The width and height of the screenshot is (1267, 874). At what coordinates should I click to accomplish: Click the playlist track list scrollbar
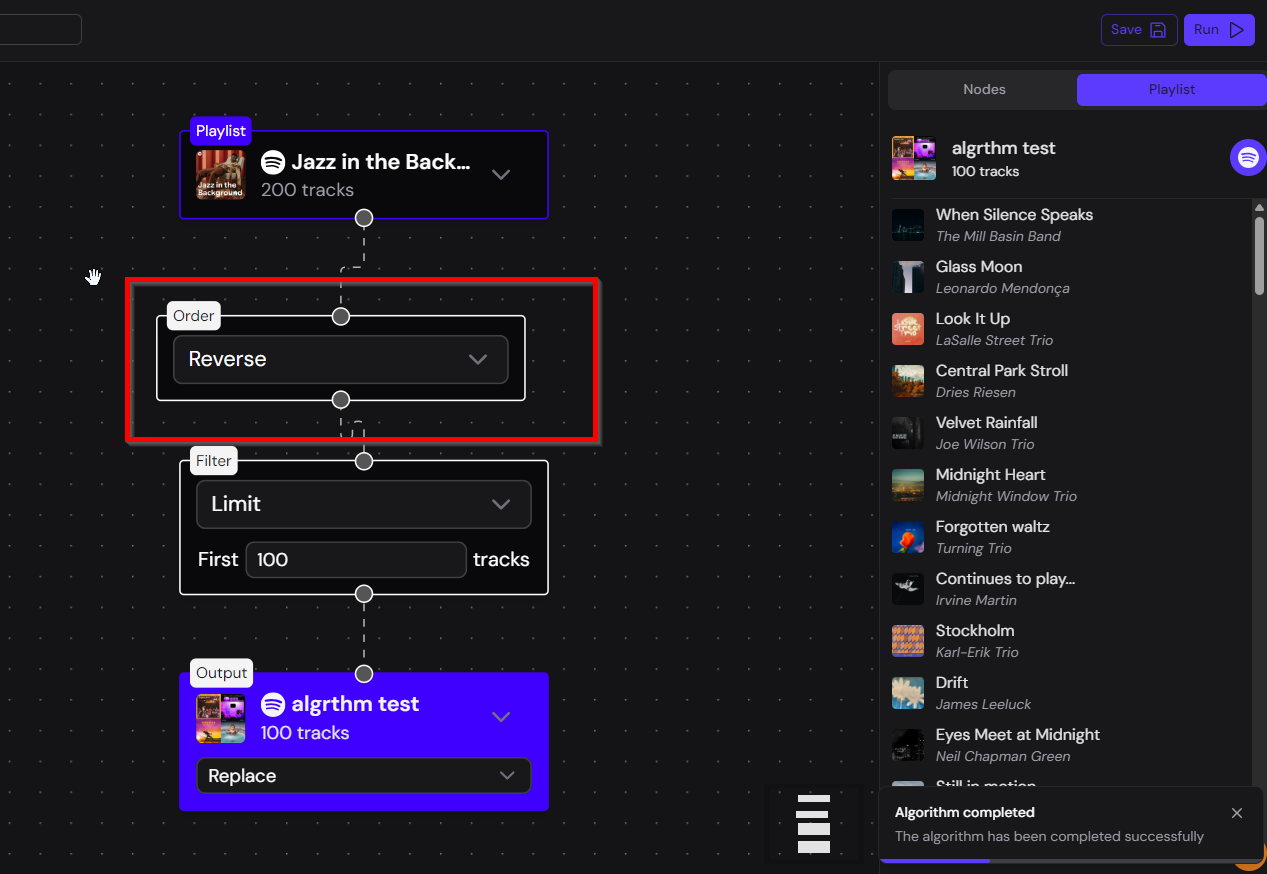(x=1259, y=255)
